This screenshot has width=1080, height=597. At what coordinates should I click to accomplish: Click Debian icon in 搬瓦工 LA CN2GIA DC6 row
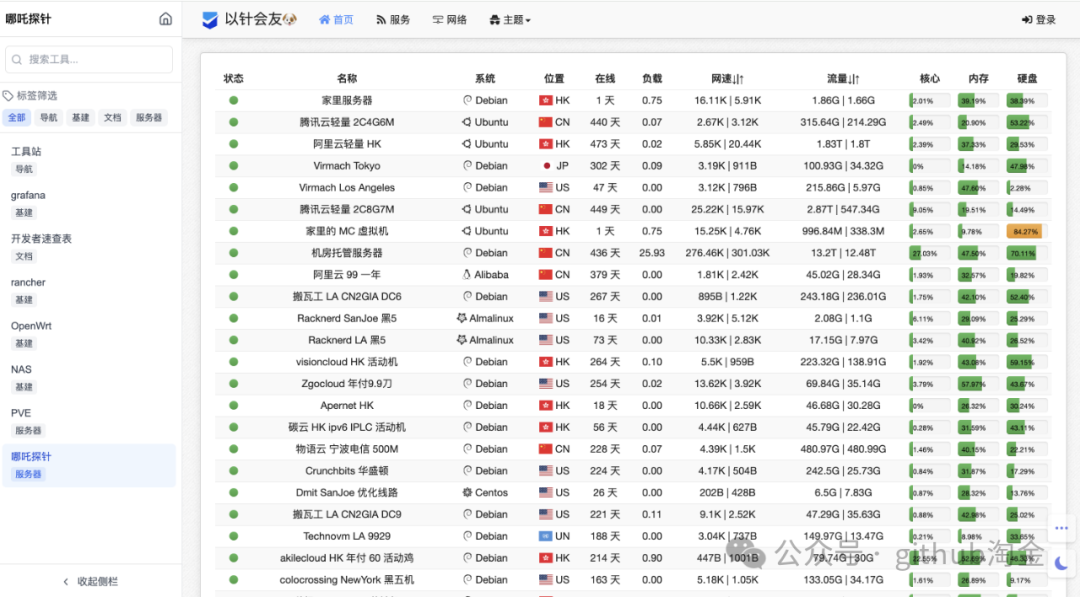[x=468, y=296]
